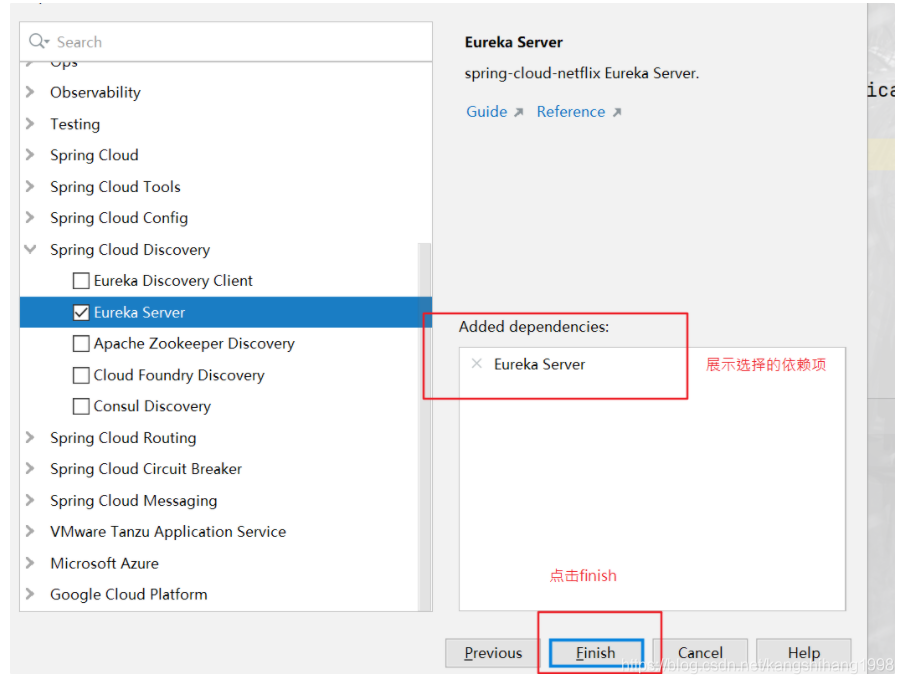Image resolution: width=904 pixels, height=684 pixels.
Task: Select the Eureka Discovery Client label
Action: tap(173, 281)
